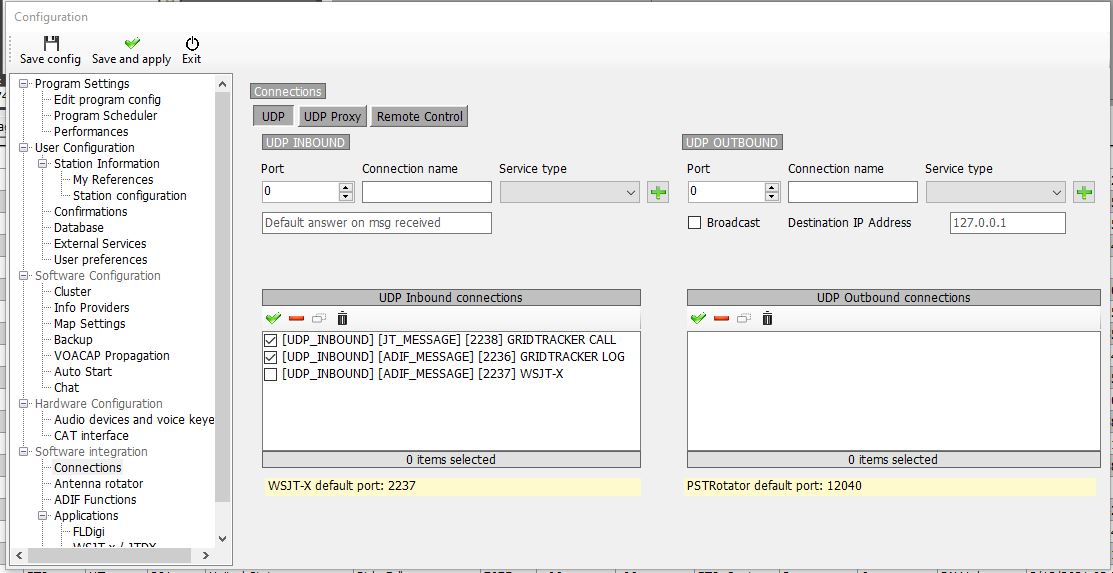Click tree panel scroll down arrow
This screenshot has height=573, width=1113.
coord(222,540)
